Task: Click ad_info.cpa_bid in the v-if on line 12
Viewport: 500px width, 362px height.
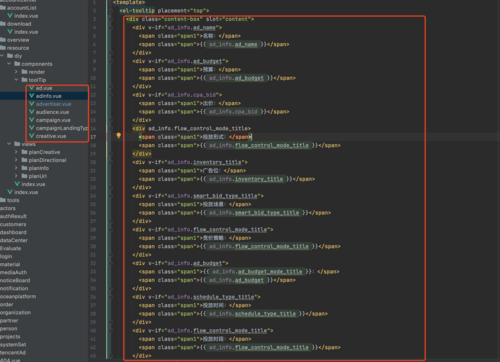Action: [191, 95]
